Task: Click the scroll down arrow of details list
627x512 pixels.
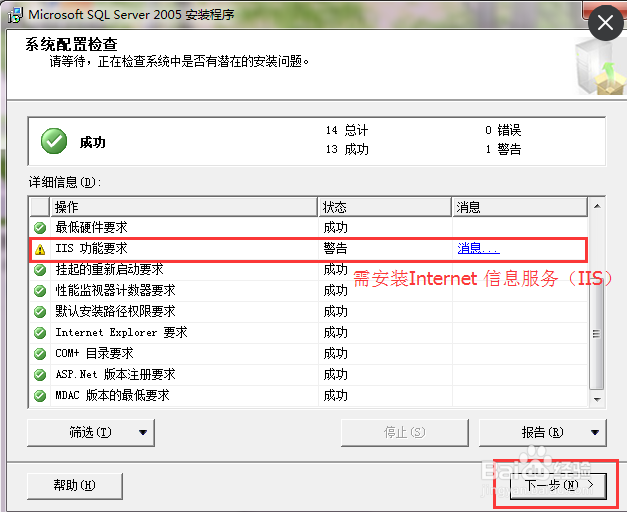Action: tap(597, 400)
